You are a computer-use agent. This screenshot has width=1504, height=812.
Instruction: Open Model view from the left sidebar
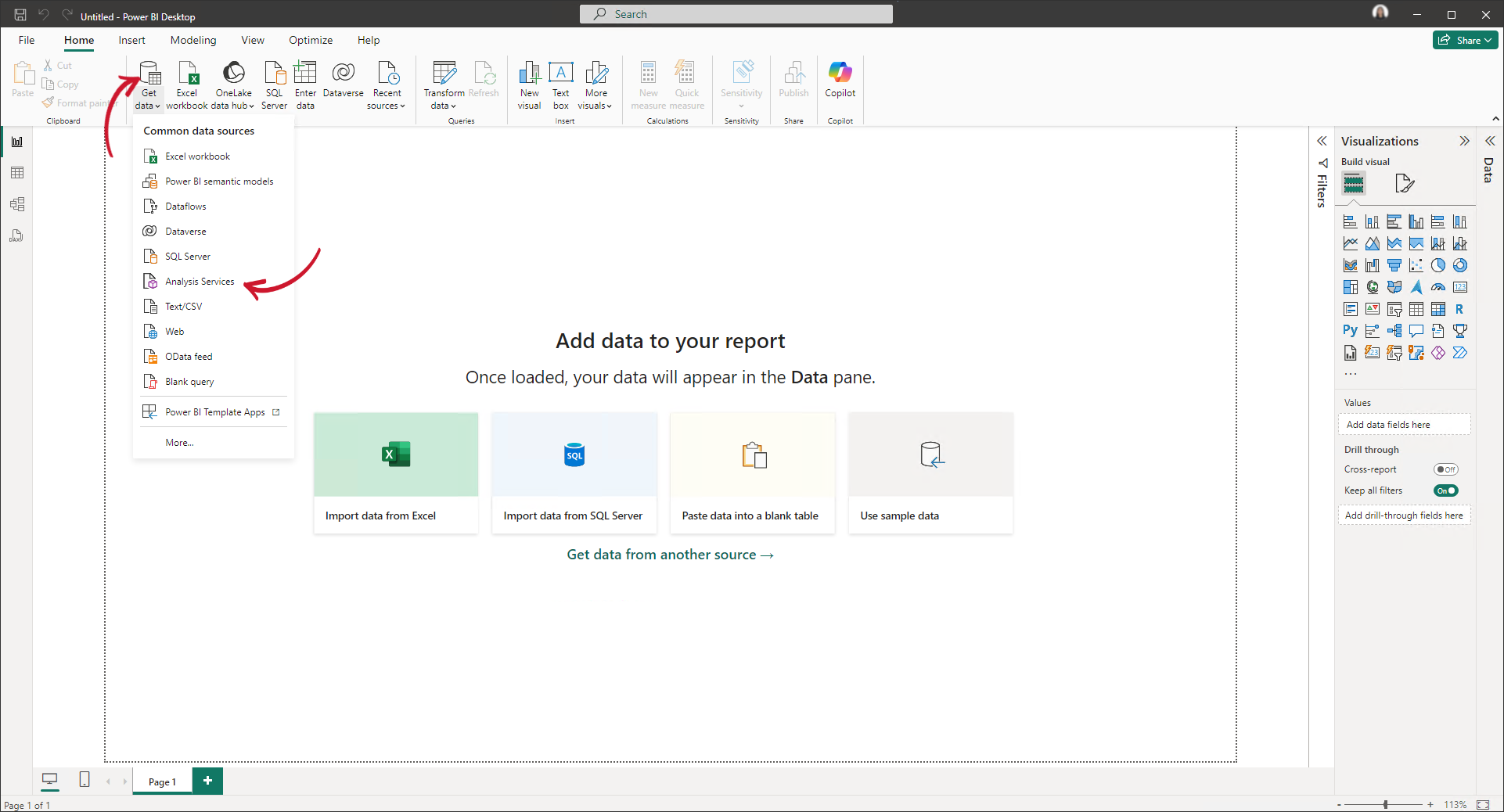click(x=17, y=204)
